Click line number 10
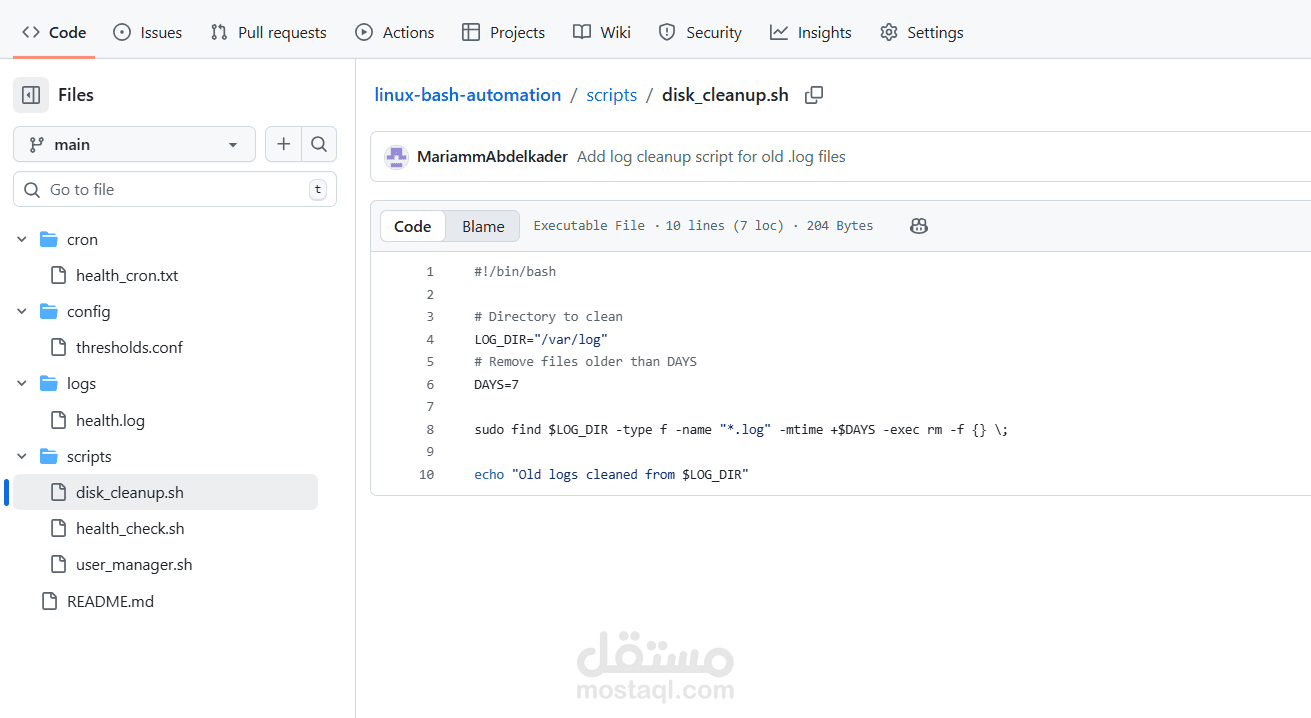The width and height of the screenshot is (1311, 718). pyautogui.click(x=427, y=475)
